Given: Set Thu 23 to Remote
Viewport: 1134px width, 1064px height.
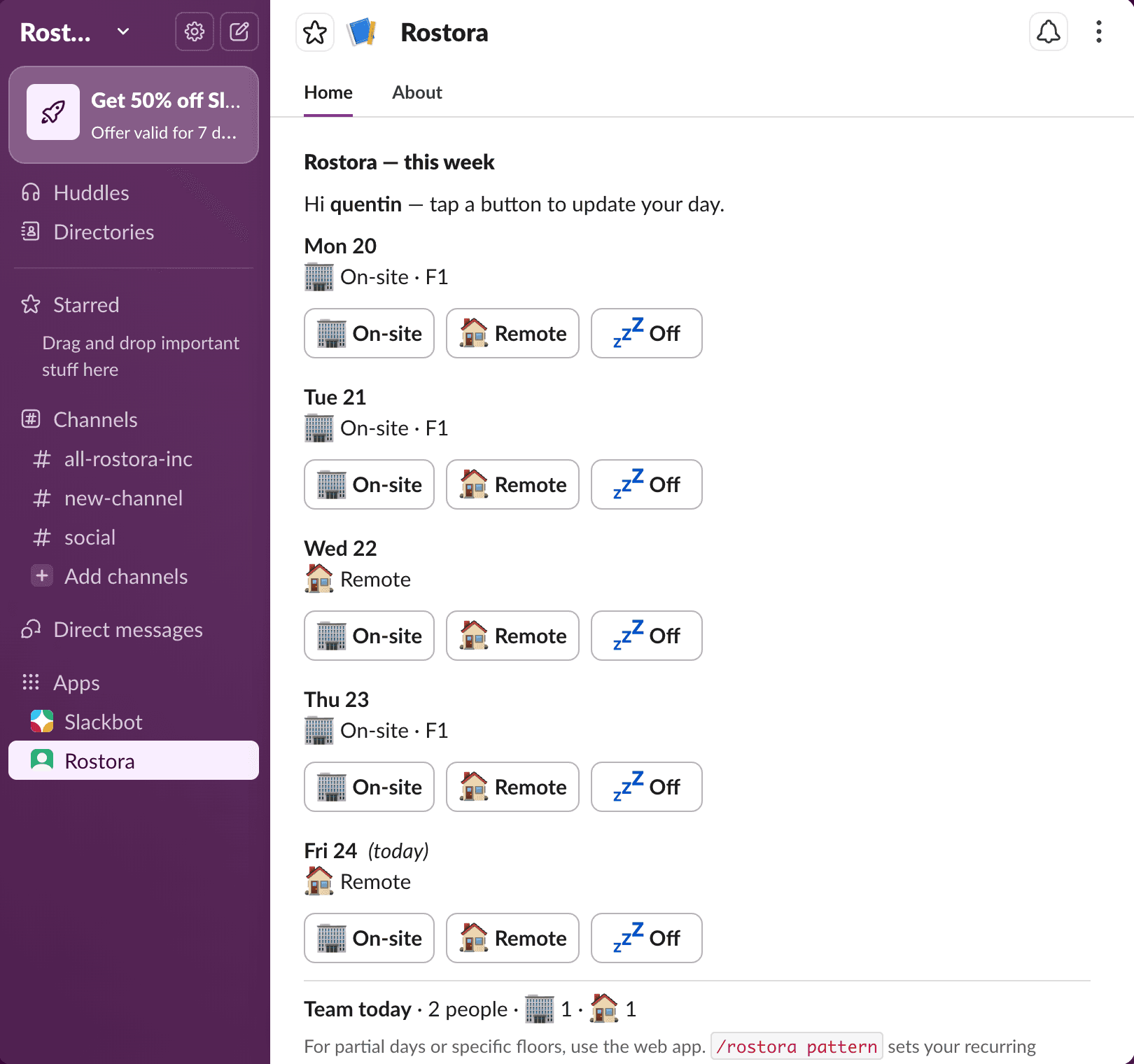Looking at the screenshot, I should pos(512,787).
